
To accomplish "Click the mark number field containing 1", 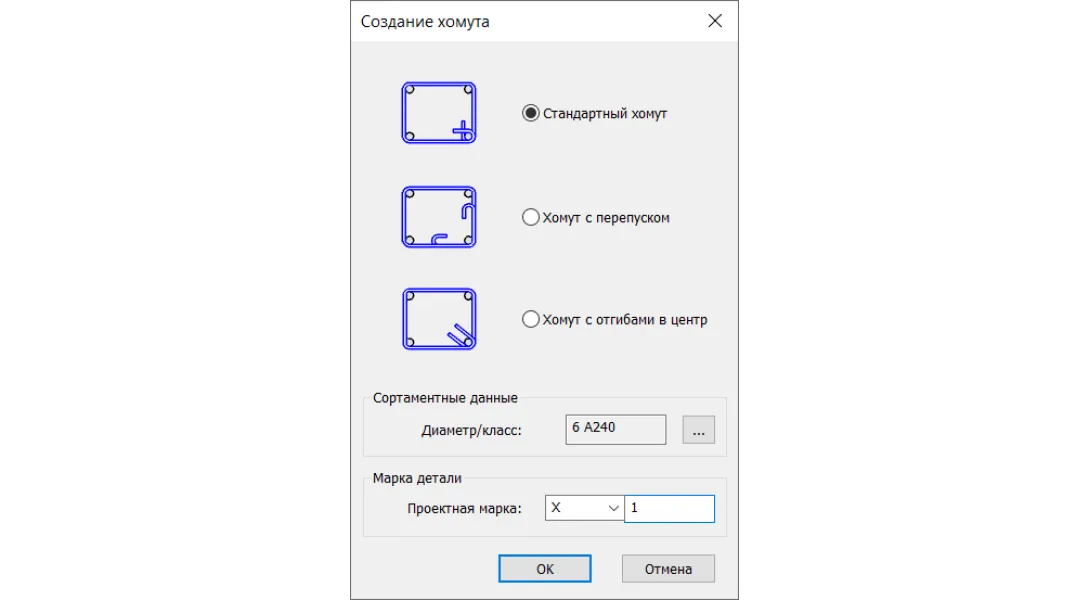I will 669,508.
